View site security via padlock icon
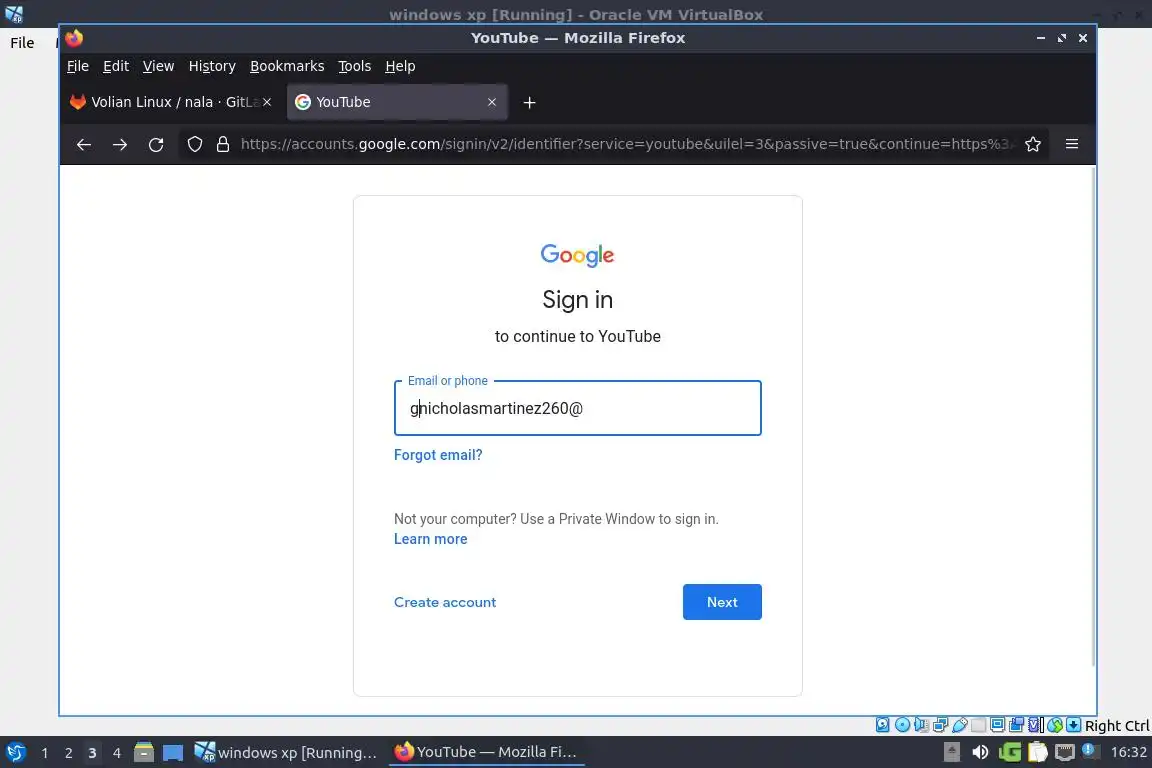This screenshot has height=768, width=1152. pos(223,144)
